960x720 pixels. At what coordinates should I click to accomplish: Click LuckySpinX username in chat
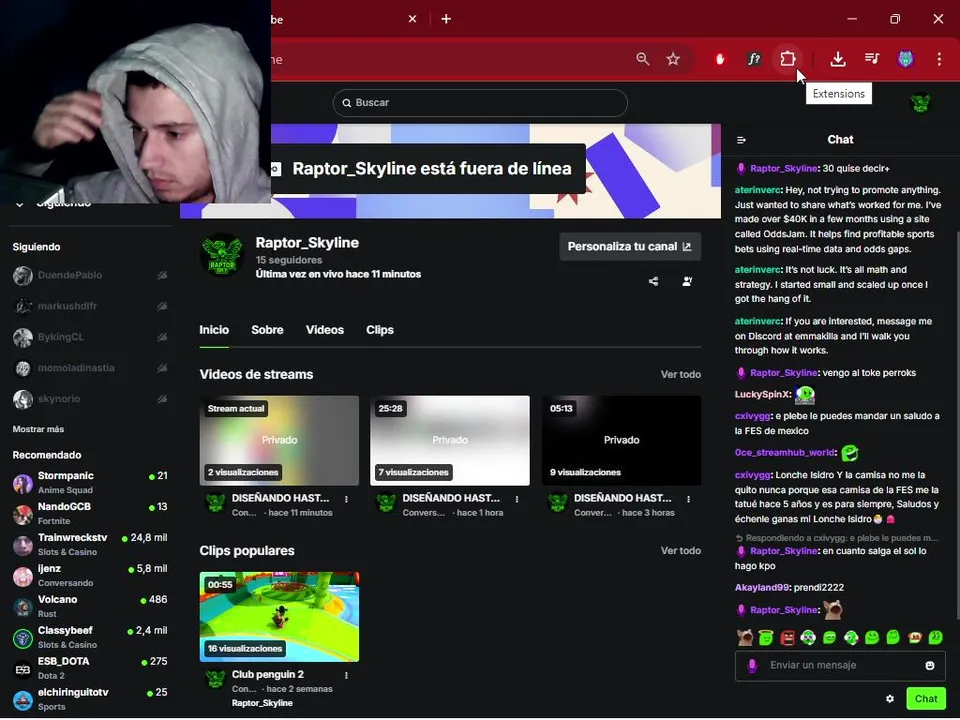pos(763,394)
